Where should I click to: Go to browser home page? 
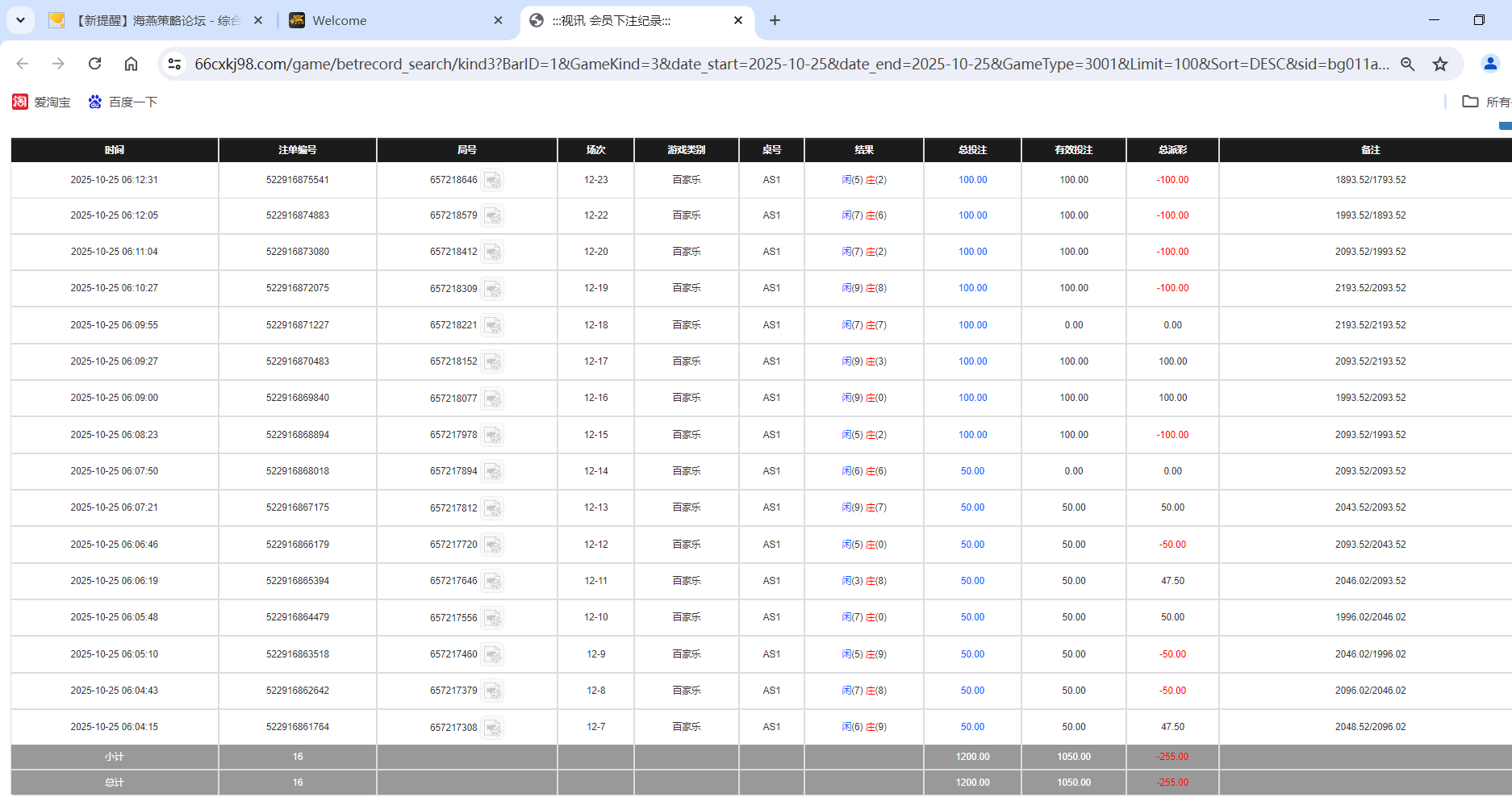point(131,64)
